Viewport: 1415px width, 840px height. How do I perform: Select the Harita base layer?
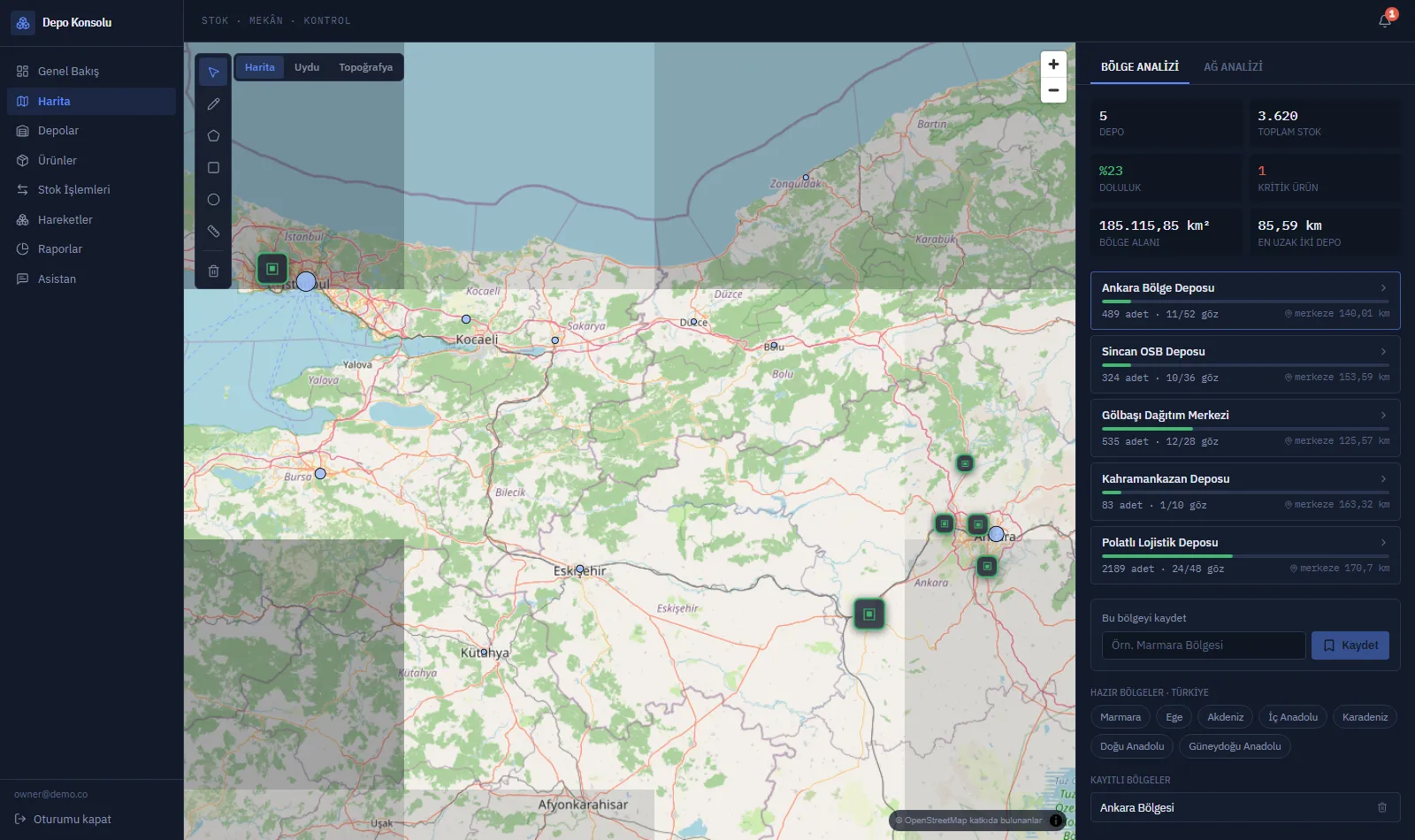tap(260, 67)
